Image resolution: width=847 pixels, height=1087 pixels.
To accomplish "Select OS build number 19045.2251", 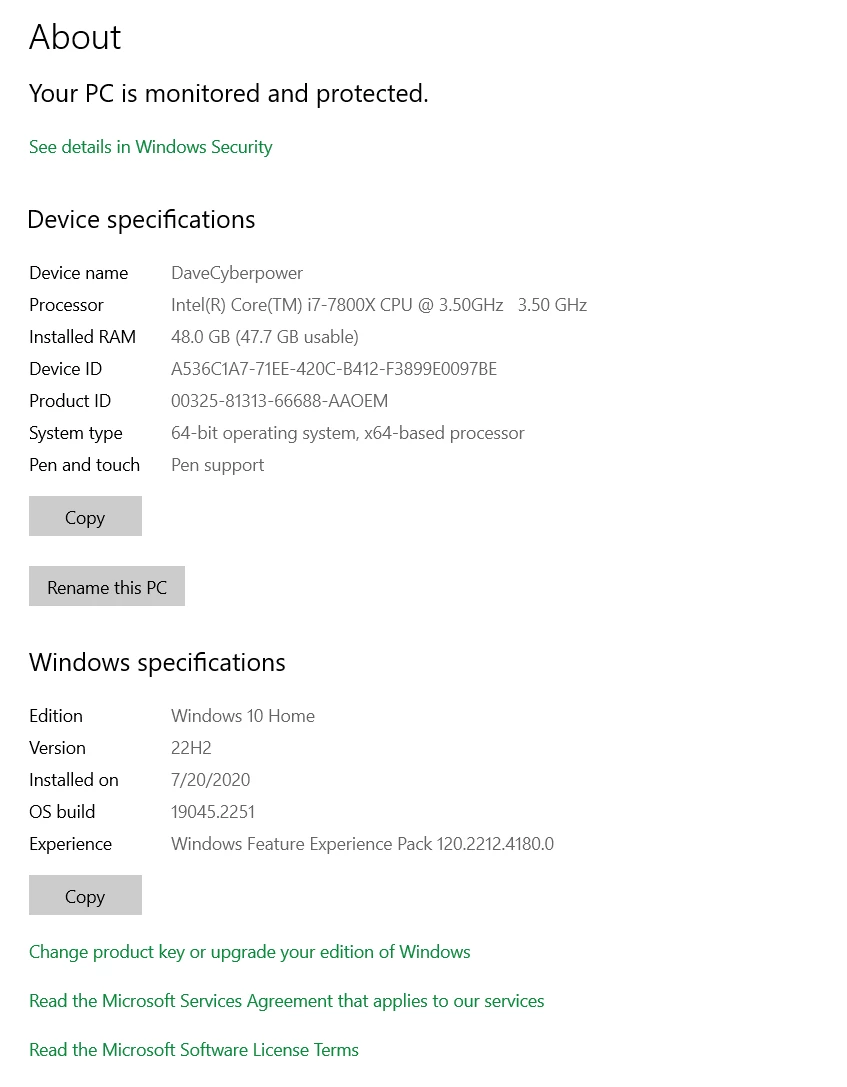I will (x=213, y=812).
